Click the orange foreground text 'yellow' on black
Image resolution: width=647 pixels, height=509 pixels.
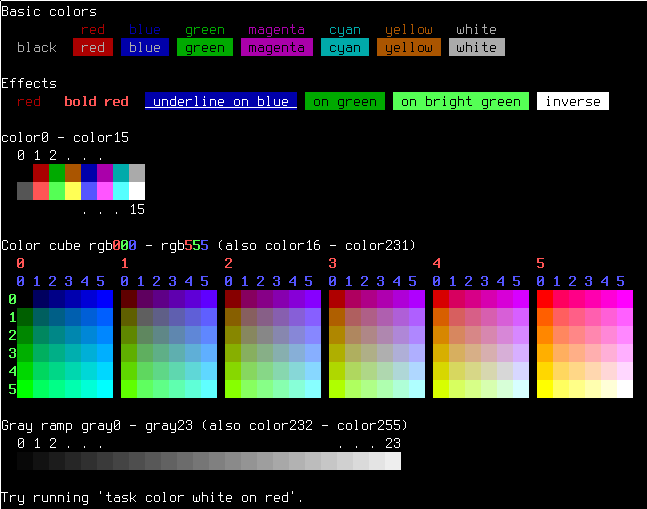[409, 30]
